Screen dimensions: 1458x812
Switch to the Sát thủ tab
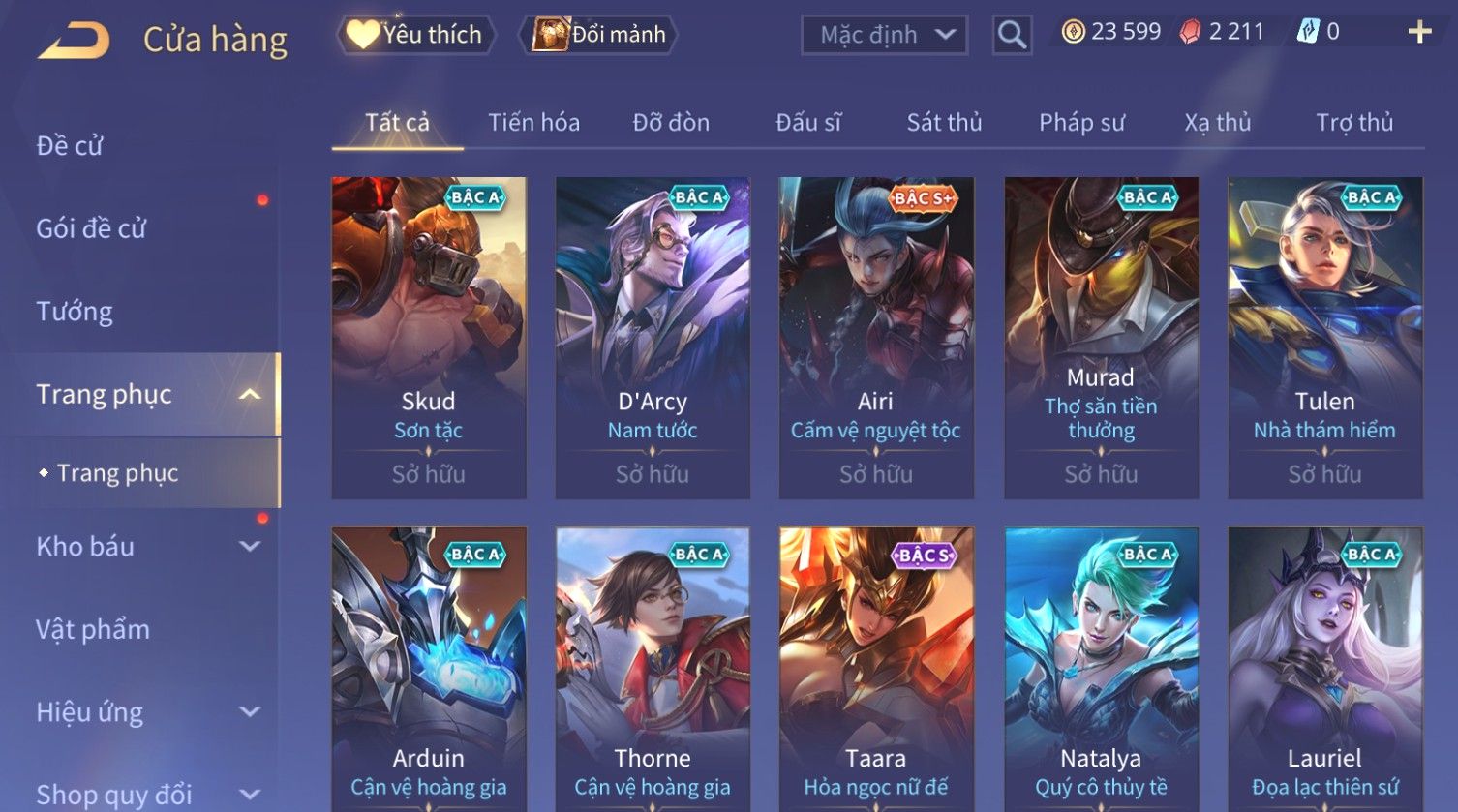point(944,123)
